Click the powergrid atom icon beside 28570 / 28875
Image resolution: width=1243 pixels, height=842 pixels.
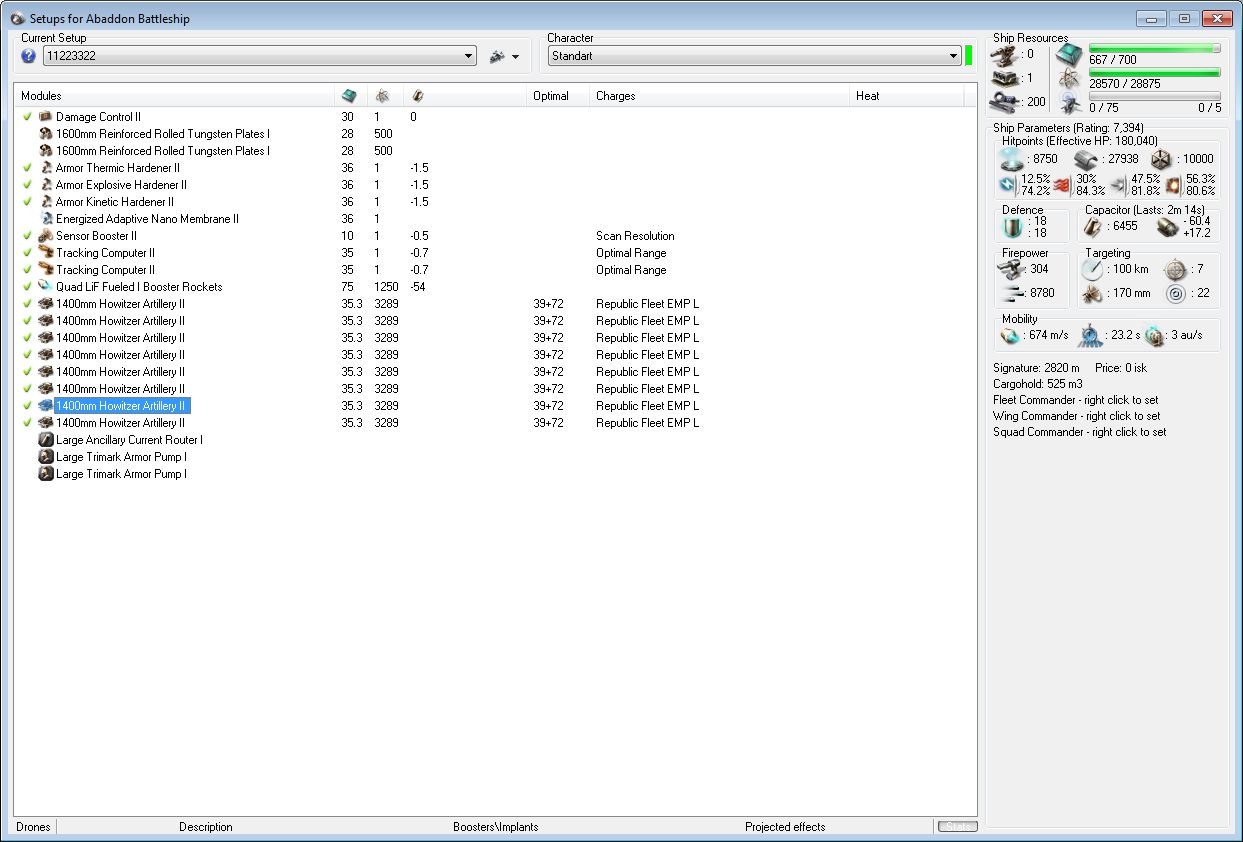point(1069,79)
